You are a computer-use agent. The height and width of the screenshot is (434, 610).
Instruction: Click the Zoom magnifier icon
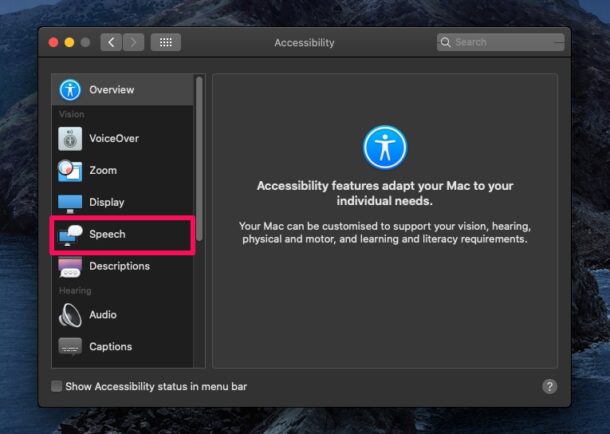click(70, 170)
